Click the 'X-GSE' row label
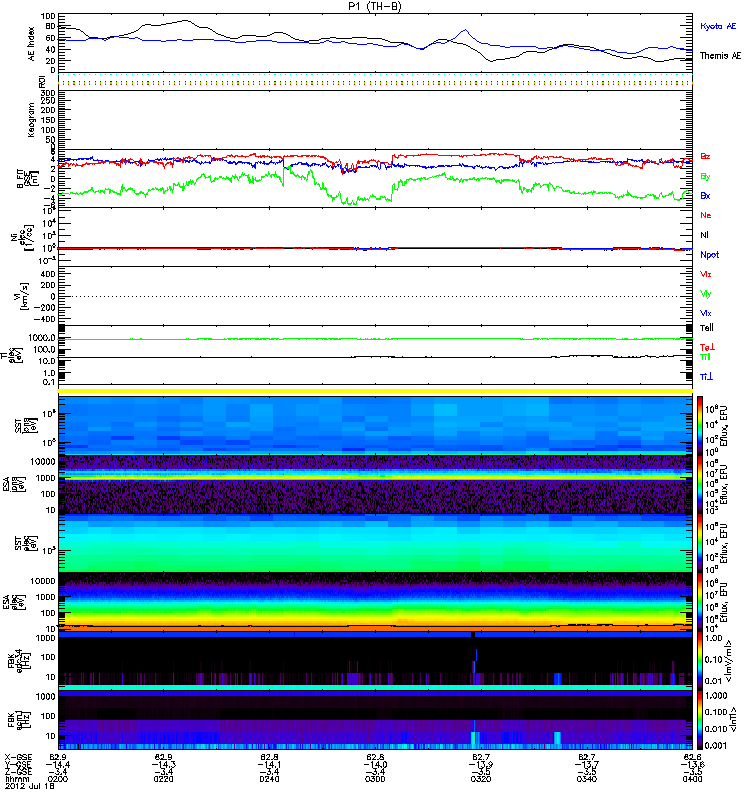The height and width of the screenshot is (800, 750). click(18, 757)
